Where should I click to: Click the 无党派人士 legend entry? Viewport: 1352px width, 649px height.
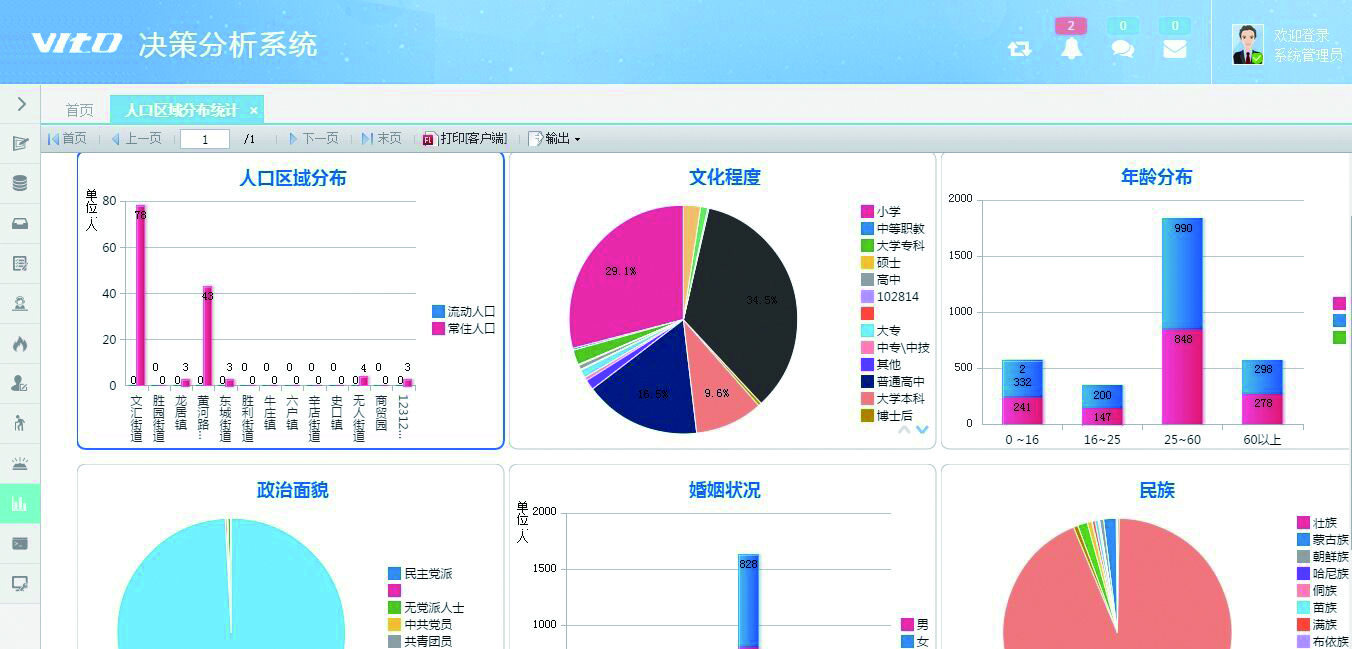(x=426, y=608)
